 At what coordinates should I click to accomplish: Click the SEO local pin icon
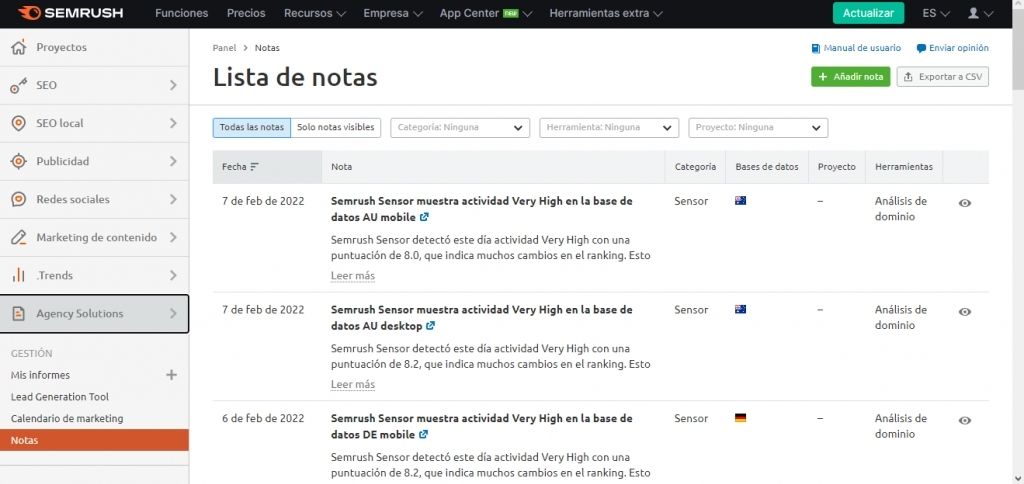pyautogui.click(x=19, y=123)
